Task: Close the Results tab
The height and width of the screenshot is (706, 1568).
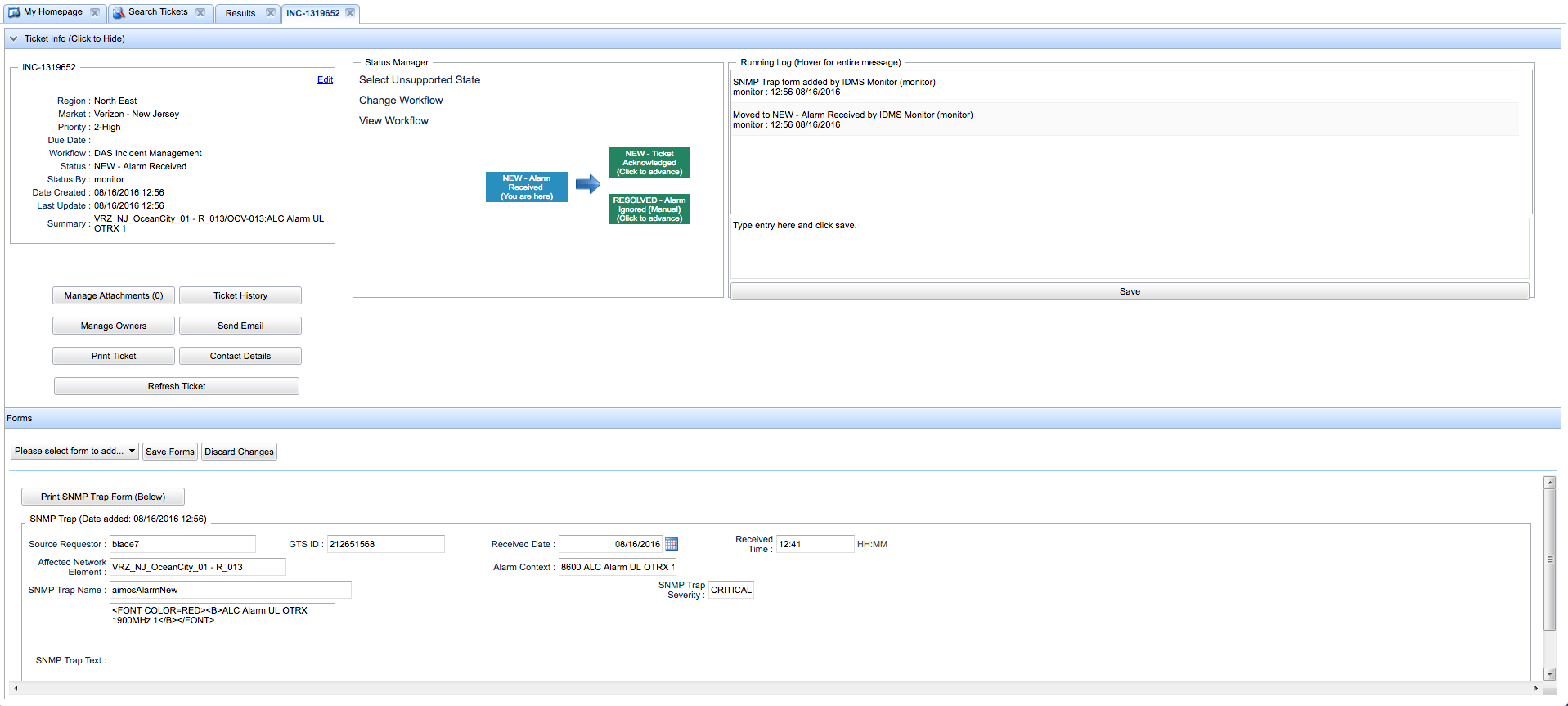Action: coord(271,12)
